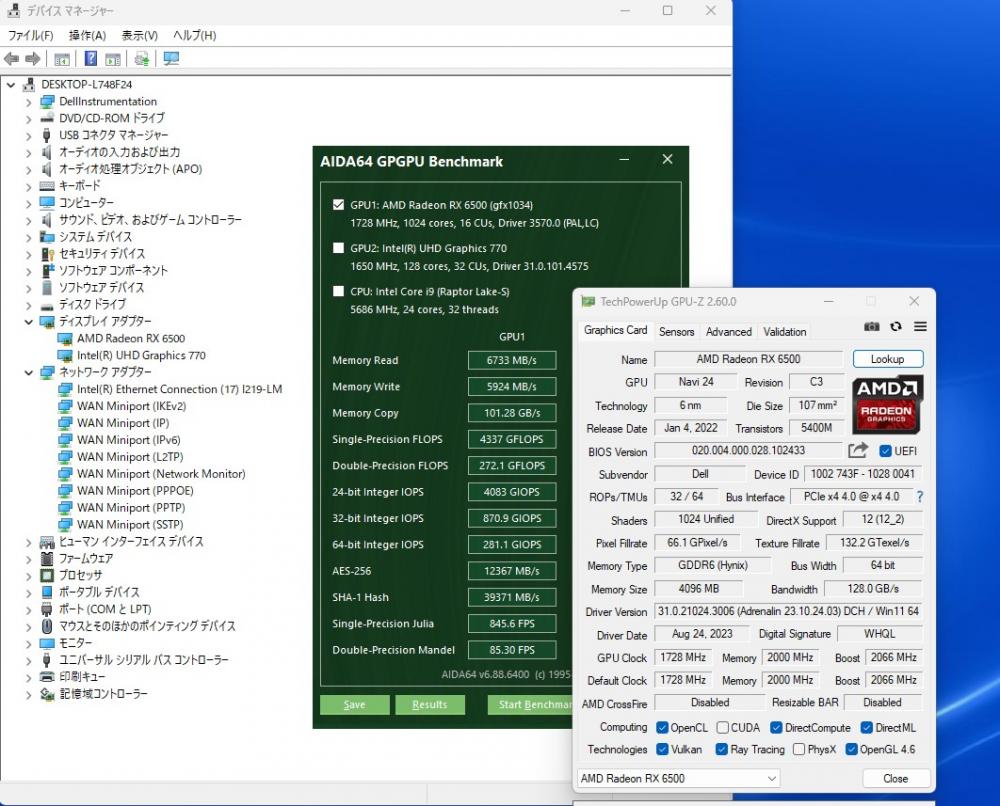Toggle the OpenCL checkbox
This screenshot has width=1000, height=806.
point(662,728)
